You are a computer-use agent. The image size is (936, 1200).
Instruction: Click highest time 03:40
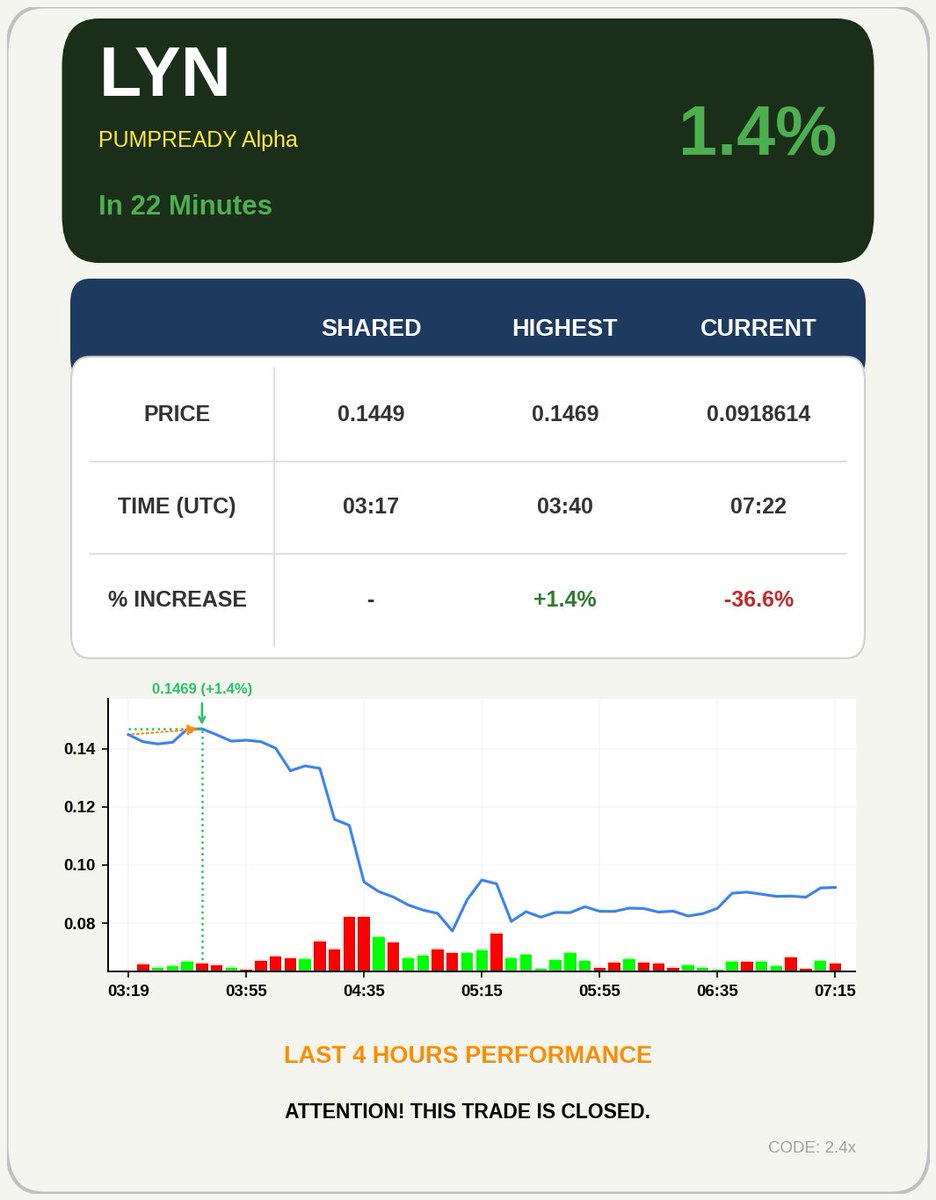click(565, 506)
